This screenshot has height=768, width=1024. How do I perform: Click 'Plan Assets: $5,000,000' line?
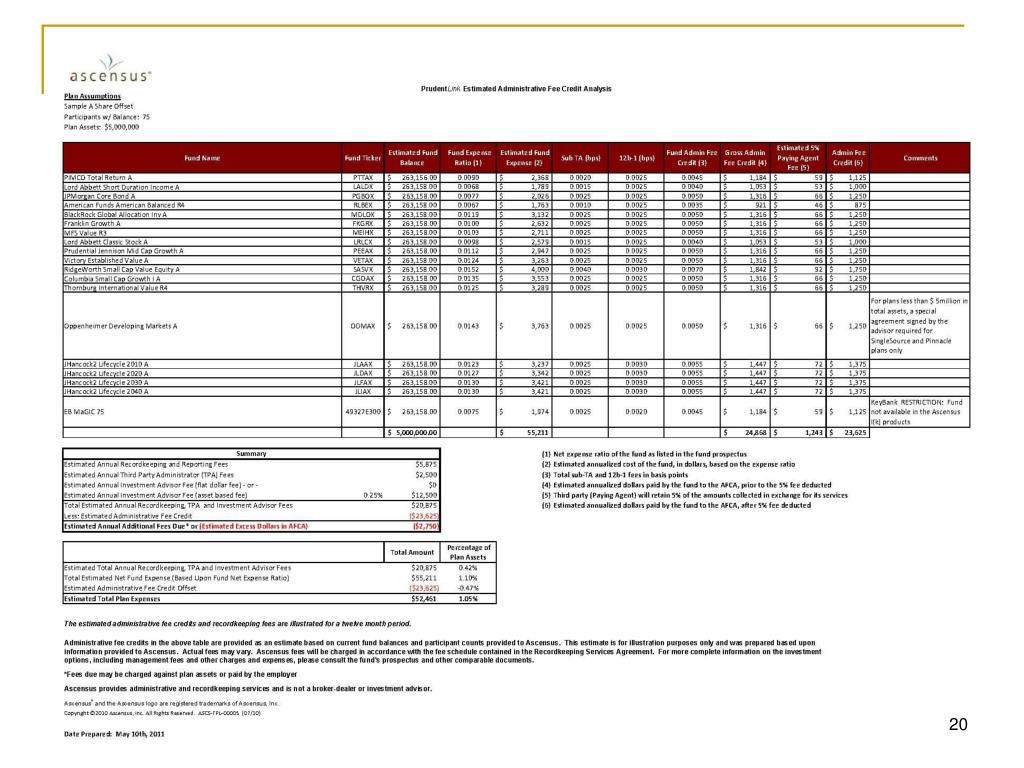point(101,127)
